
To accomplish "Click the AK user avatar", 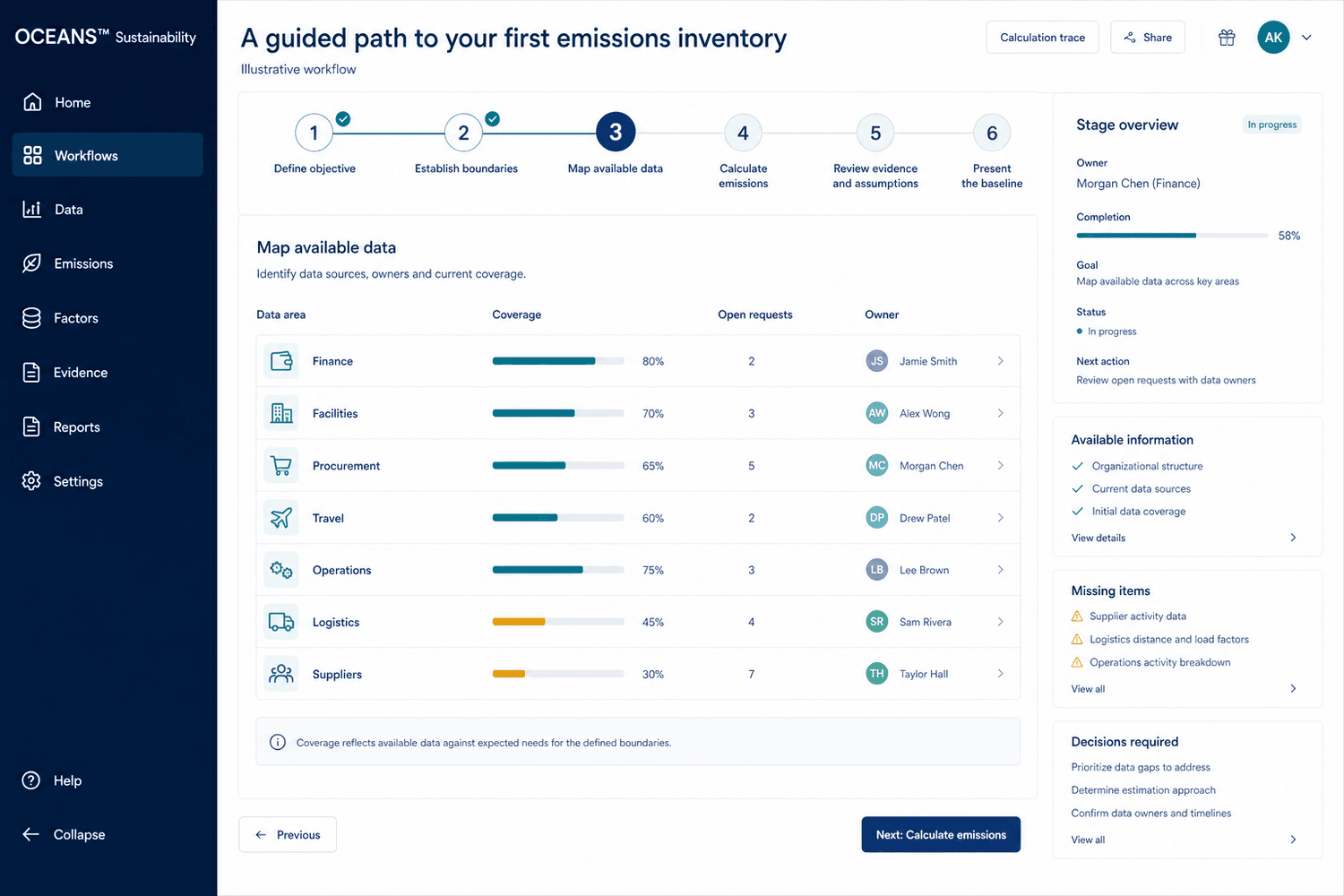I will point(1273,38).
